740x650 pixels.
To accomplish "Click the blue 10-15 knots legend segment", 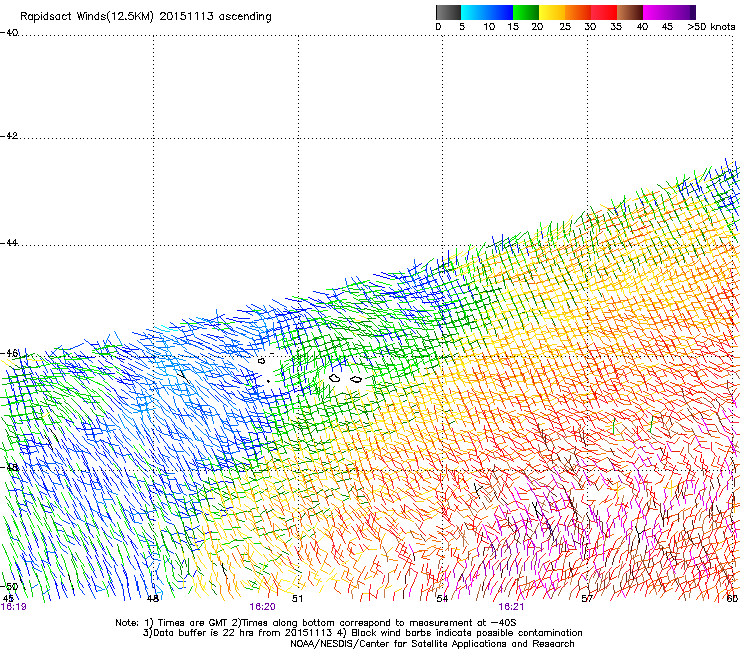I will tap(500, 12).
